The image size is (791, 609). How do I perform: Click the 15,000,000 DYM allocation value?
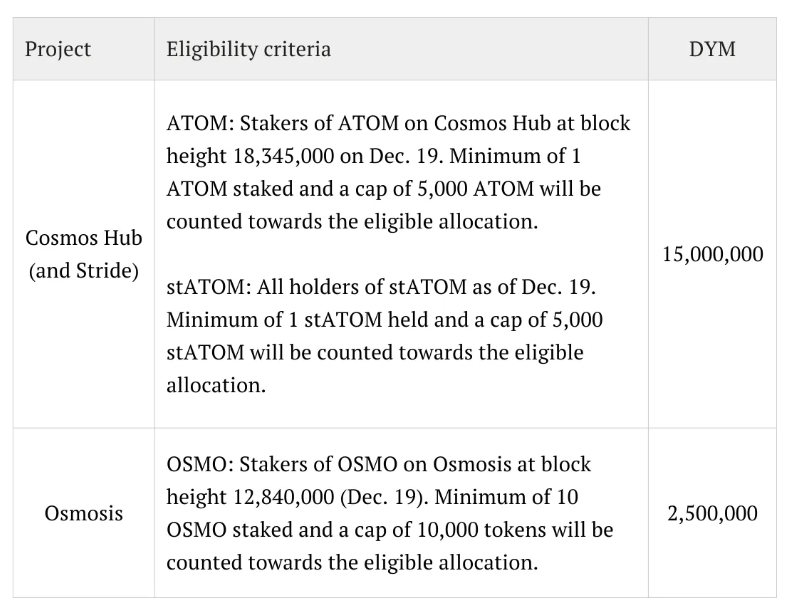(x=712, y=254)
